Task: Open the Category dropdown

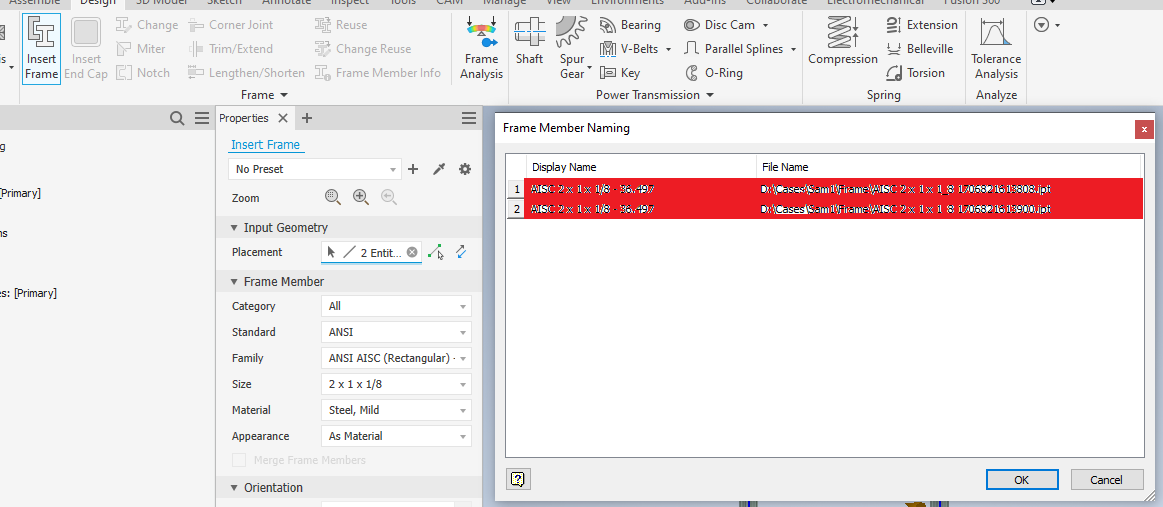Action: tap(396, 306)
